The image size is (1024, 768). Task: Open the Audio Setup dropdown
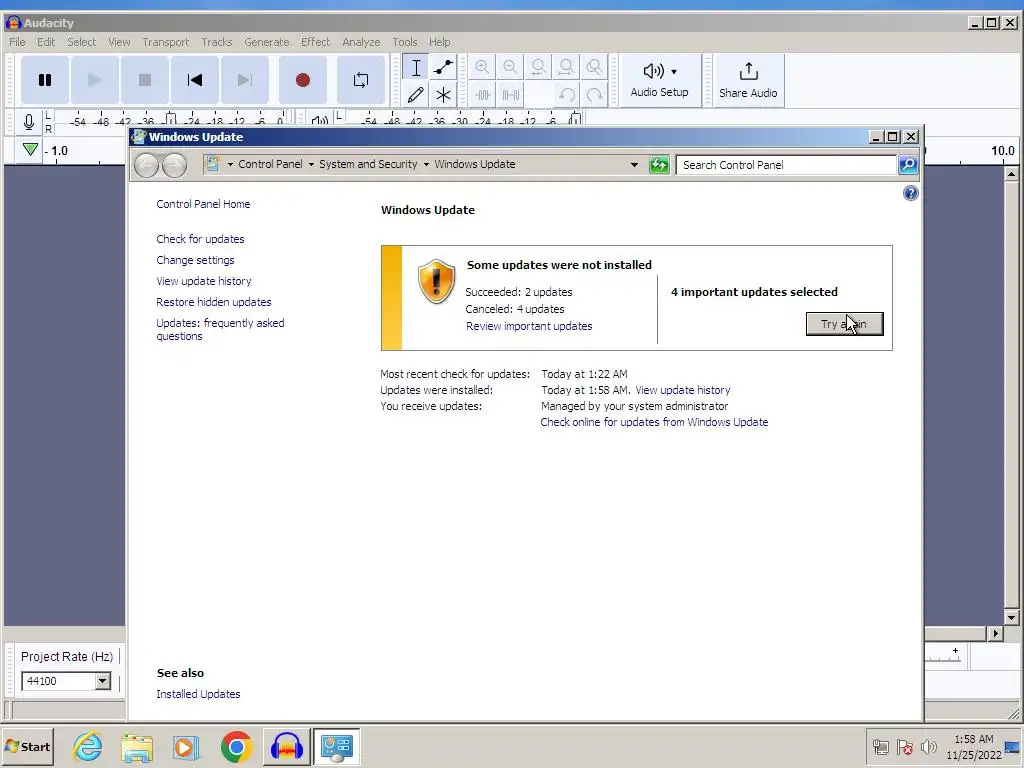point(660,80)
